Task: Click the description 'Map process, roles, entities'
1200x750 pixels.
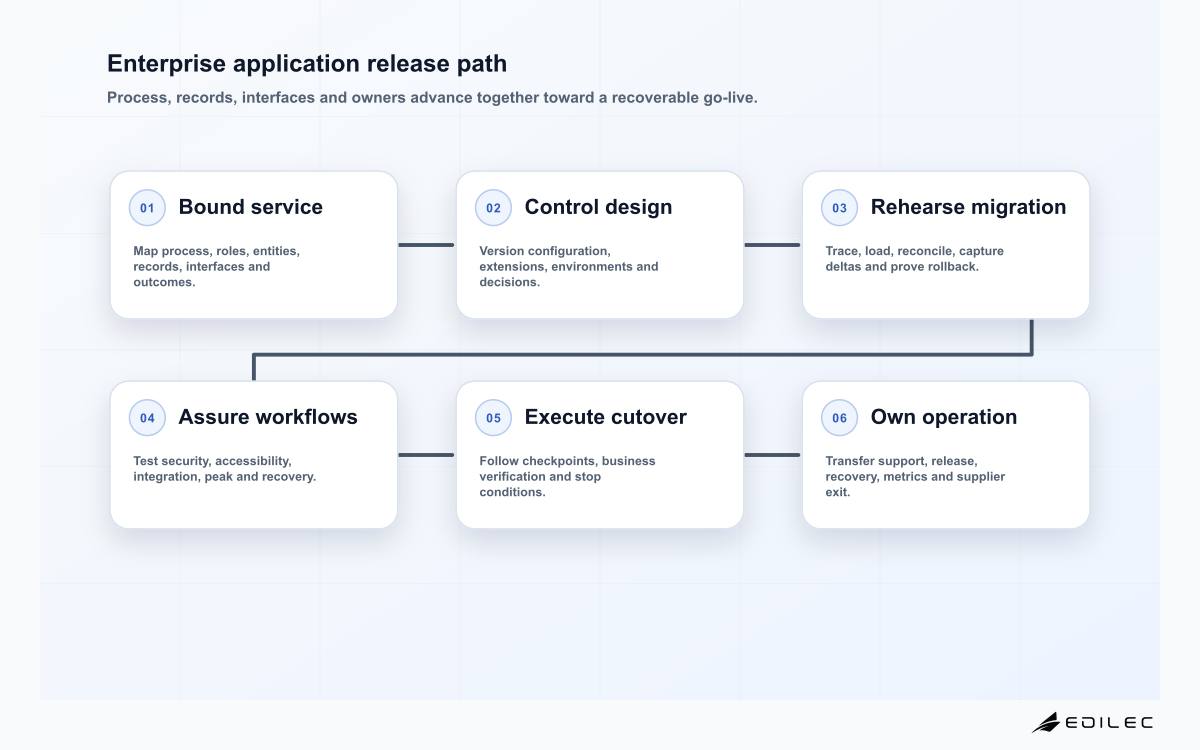Action: pos(216,266)
